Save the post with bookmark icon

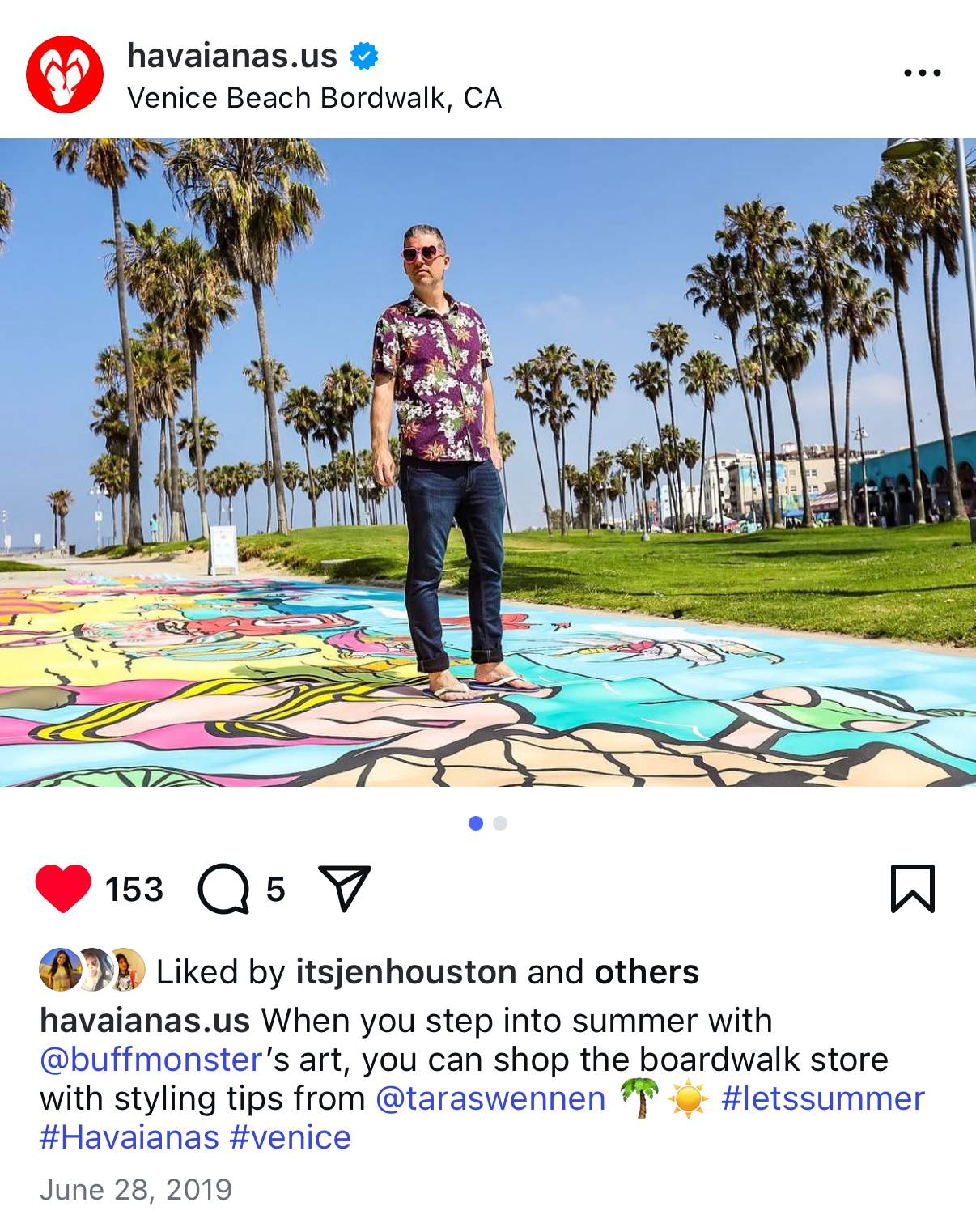pos(913,889)
